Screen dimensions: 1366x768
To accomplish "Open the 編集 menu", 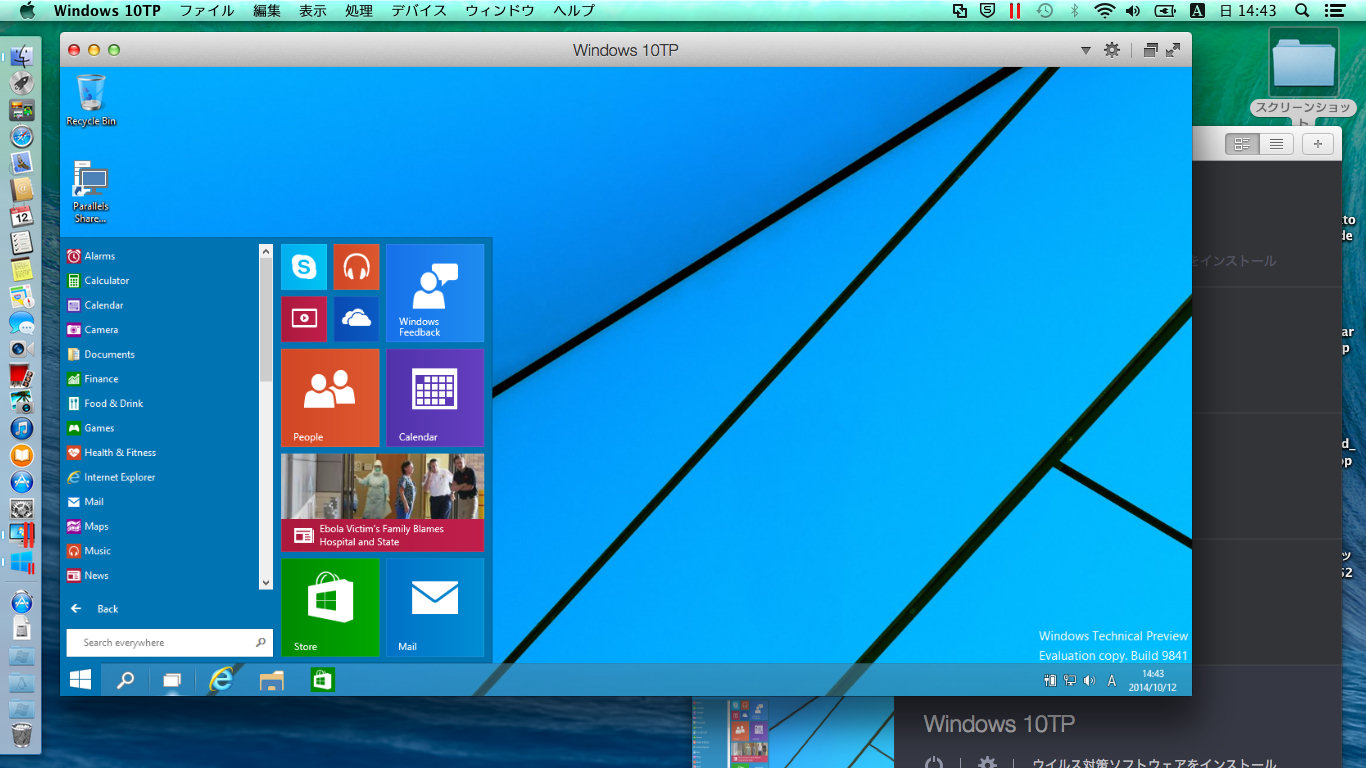I will [267, 11].
